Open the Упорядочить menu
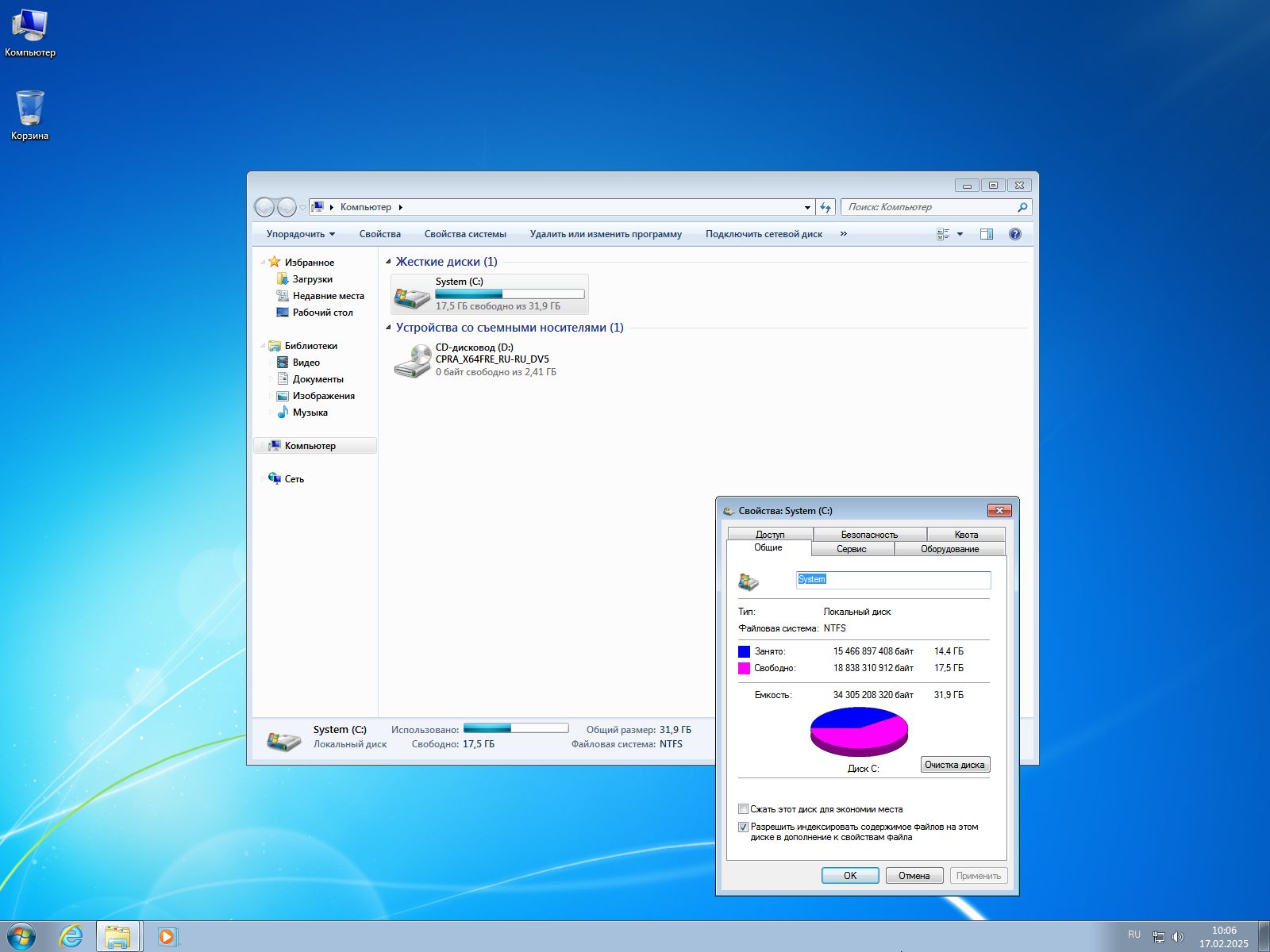1270x952 pixels. coord(299,233)
